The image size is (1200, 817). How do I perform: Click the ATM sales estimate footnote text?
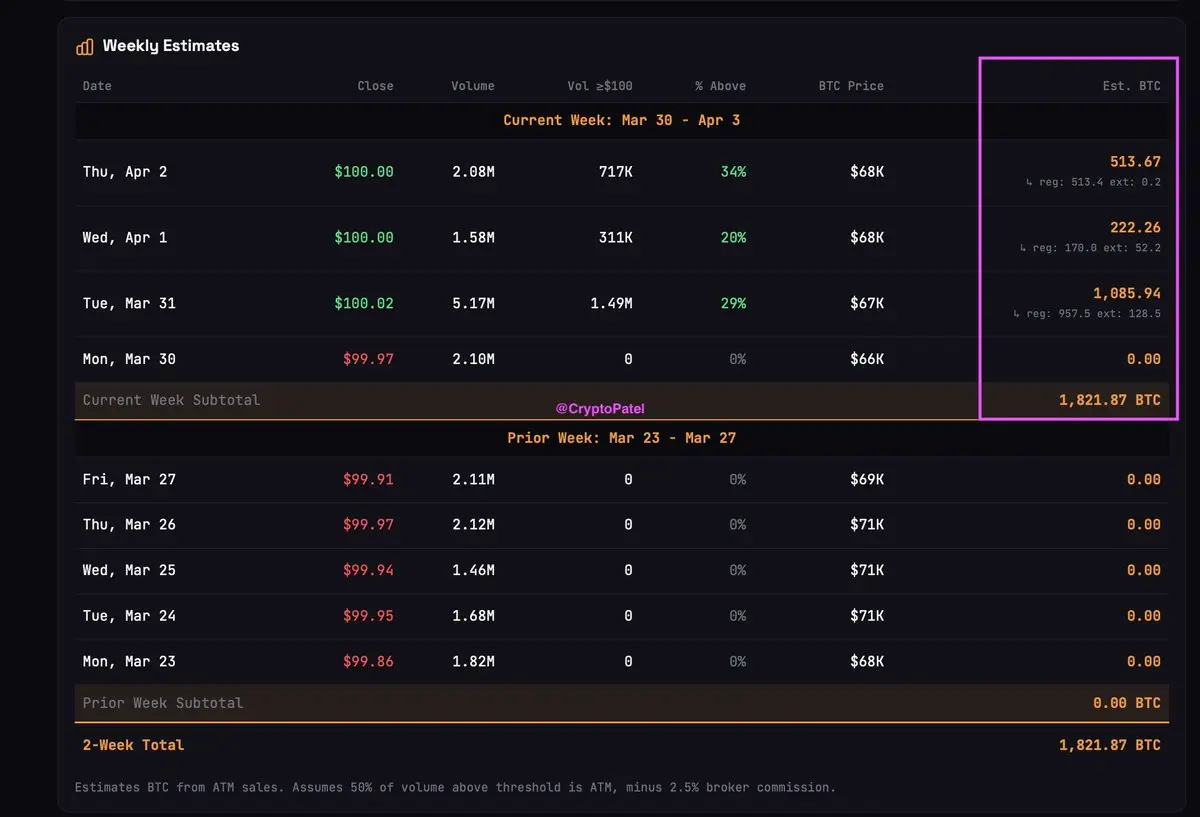click(455, 787)
